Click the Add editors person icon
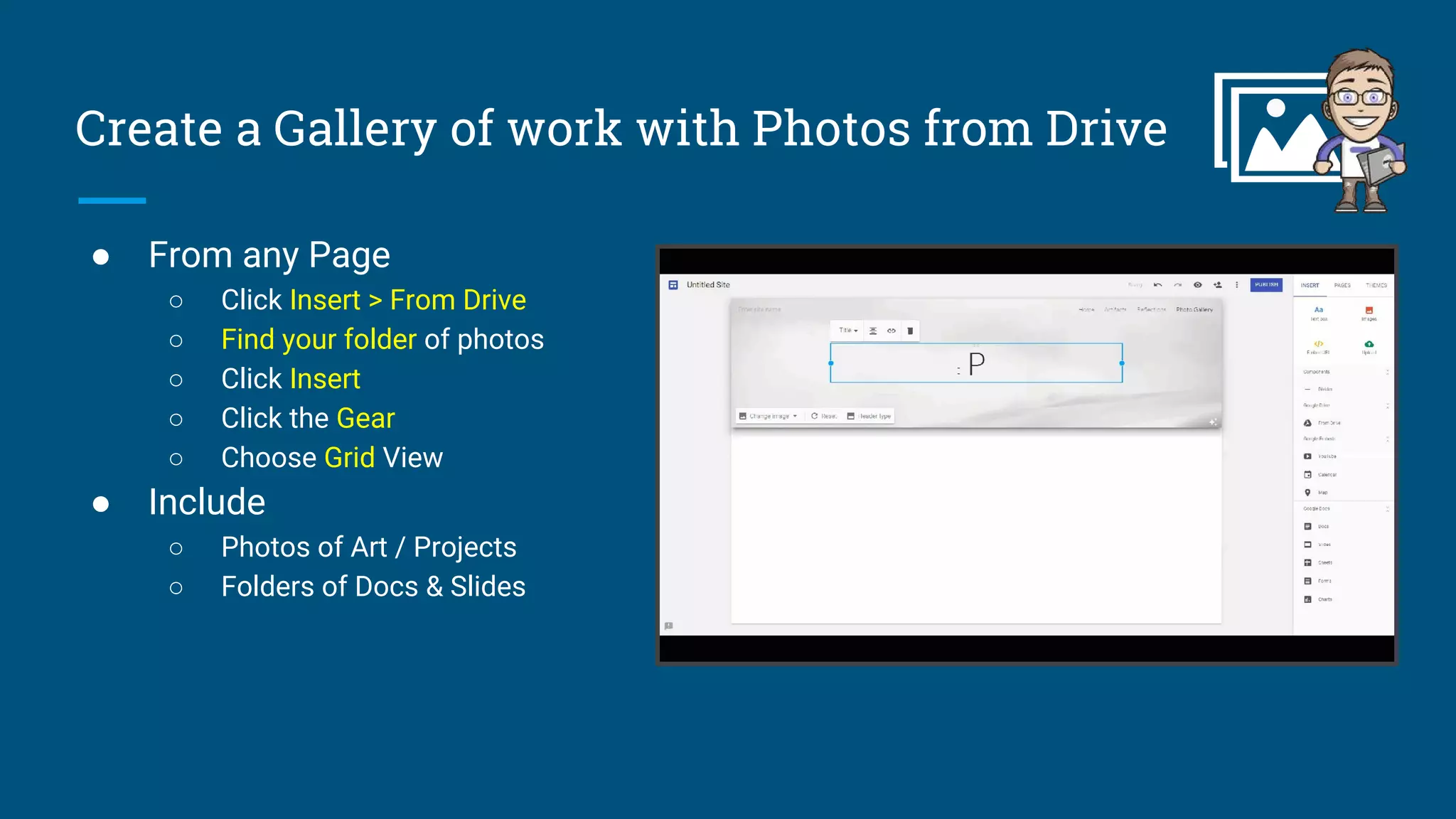Viewport: 1456px width, 819px height. pyautogui.click(x=1217, y=285)
